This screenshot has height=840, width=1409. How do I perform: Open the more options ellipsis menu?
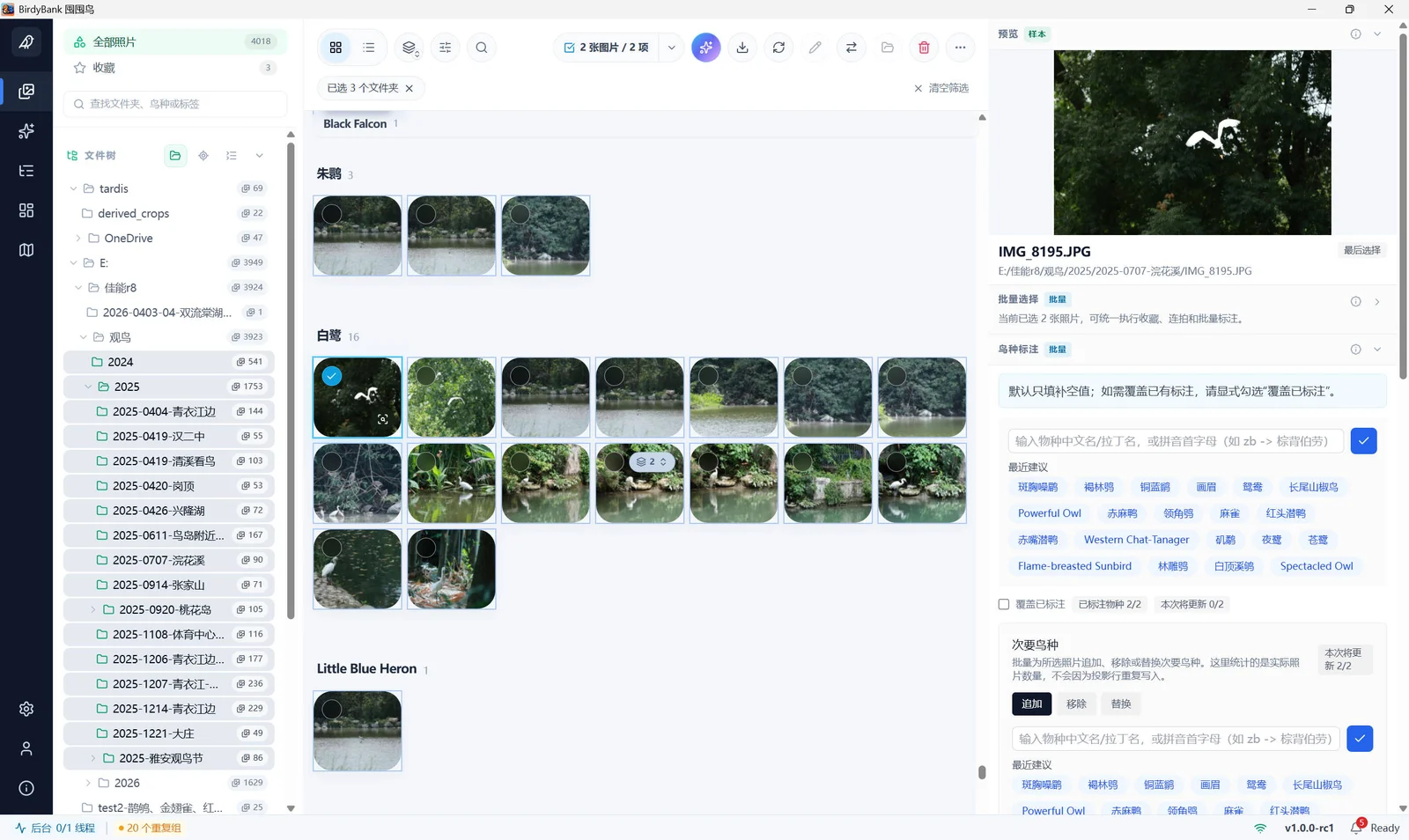(x=961, y=48)
